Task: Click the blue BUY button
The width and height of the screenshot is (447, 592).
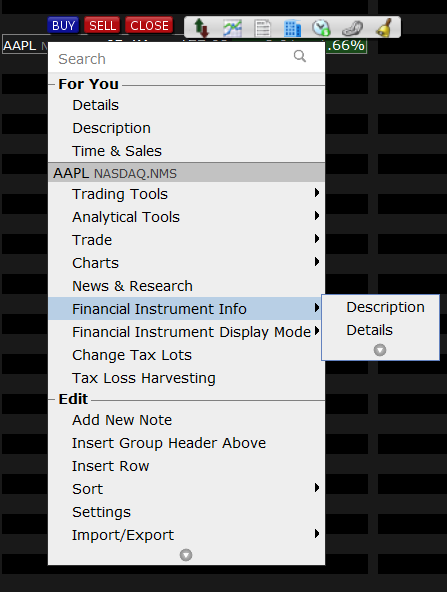Action: pos(63,25)
